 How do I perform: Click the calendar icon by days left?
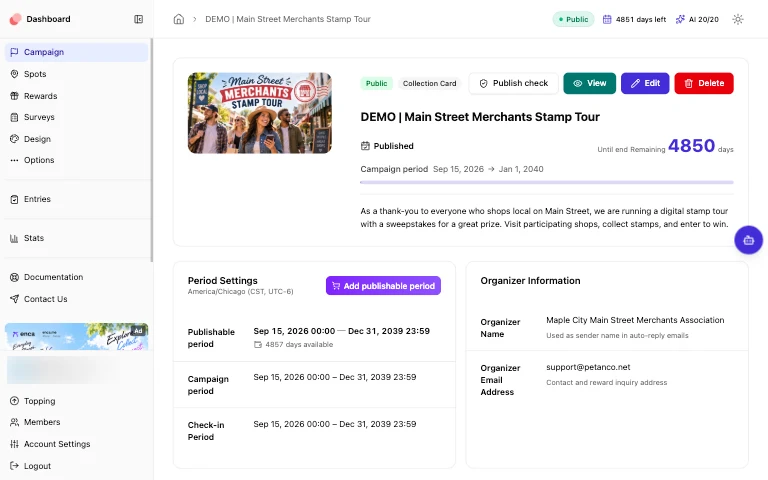coord(607,19)
